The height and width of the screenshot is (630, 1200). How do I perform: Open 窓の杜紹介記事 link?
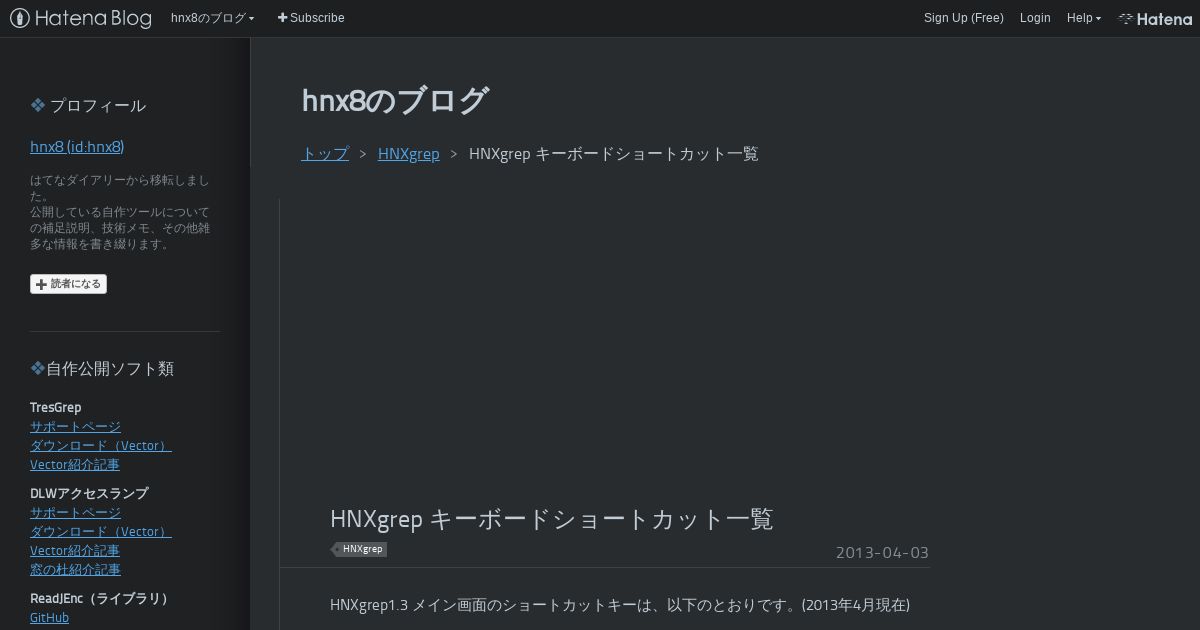(75, 569)
